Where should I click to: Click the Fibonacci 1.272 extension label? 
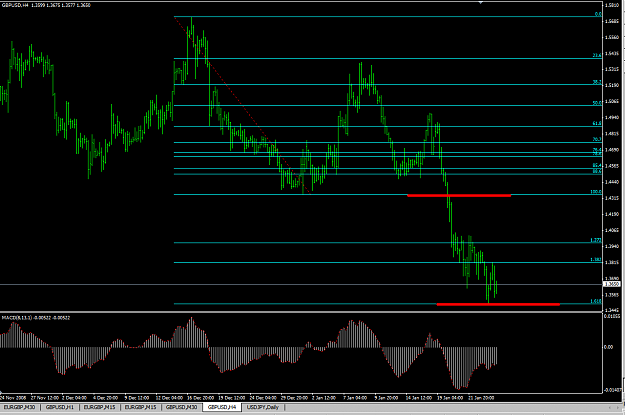[x=596, y=240]
